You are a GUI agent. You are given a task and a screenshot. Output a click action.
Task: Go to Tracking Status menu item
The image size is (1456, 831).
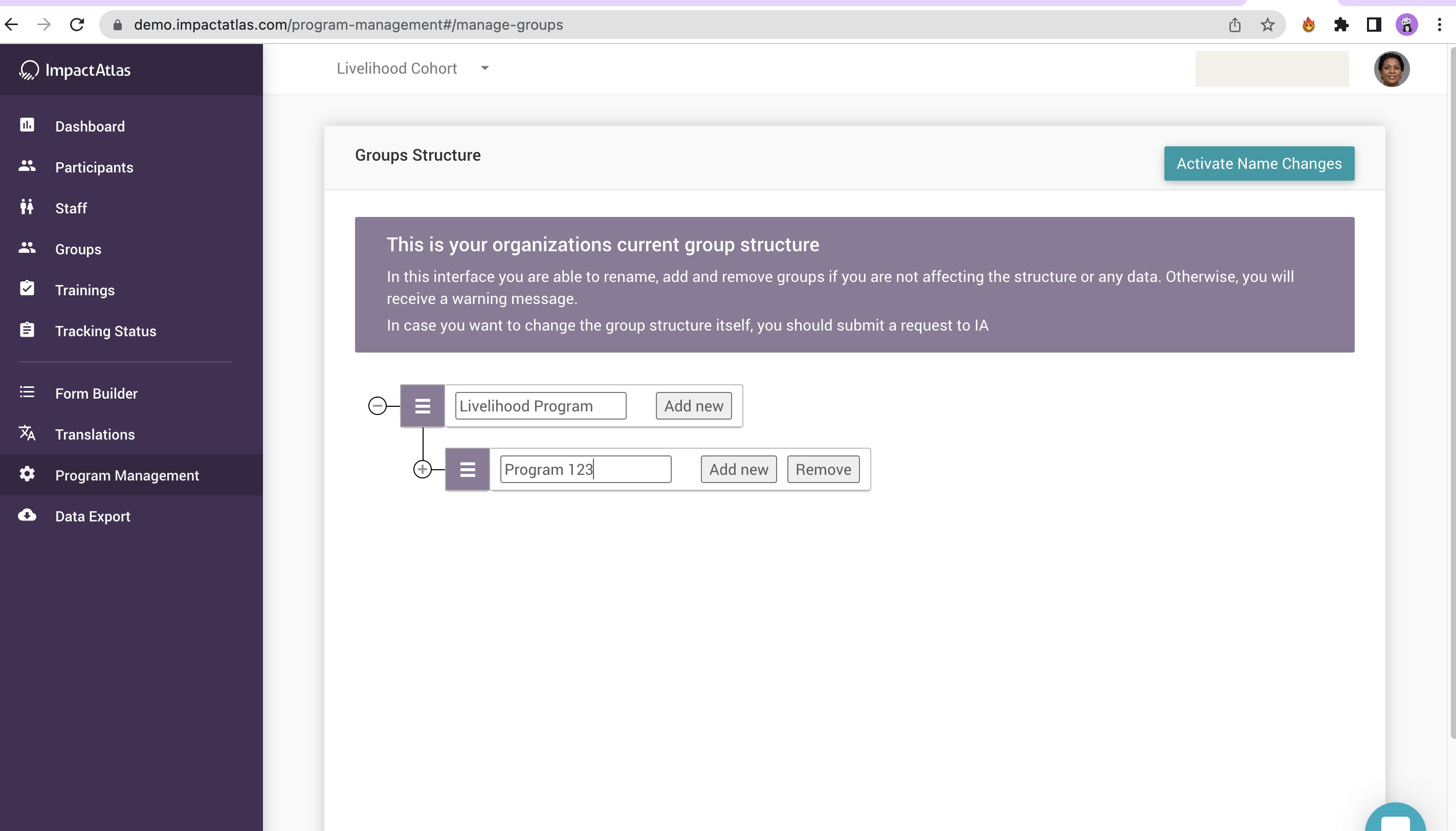(x=105, y=331)
